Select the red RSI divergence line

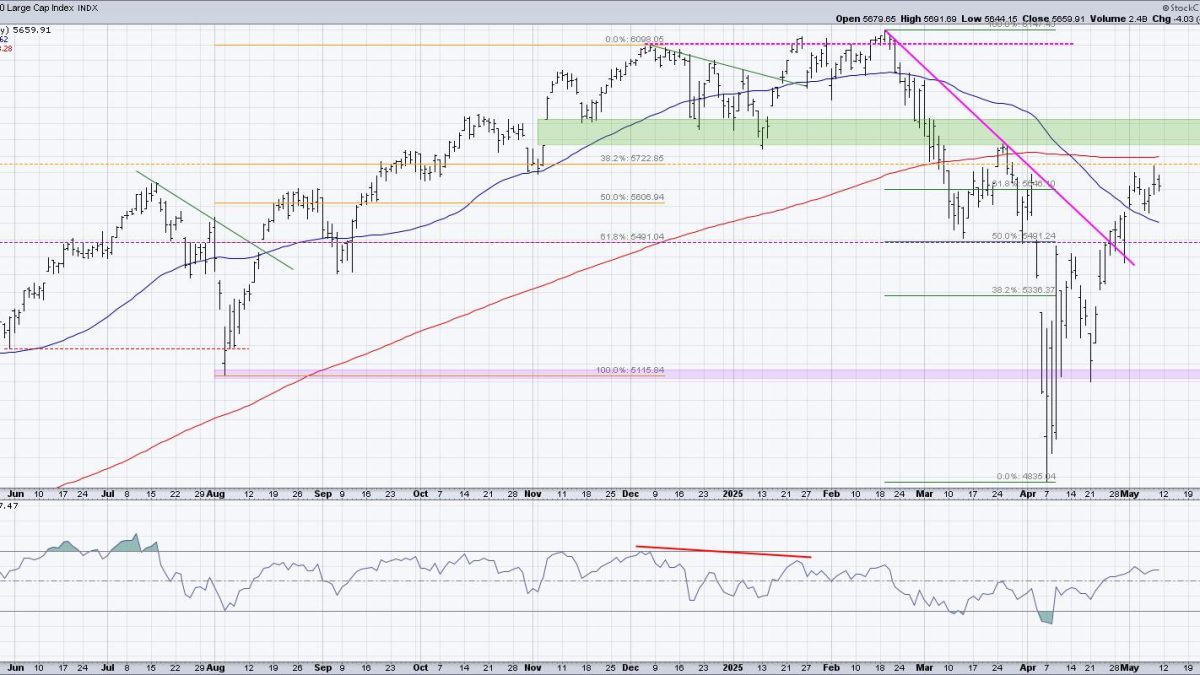(722, 551)
